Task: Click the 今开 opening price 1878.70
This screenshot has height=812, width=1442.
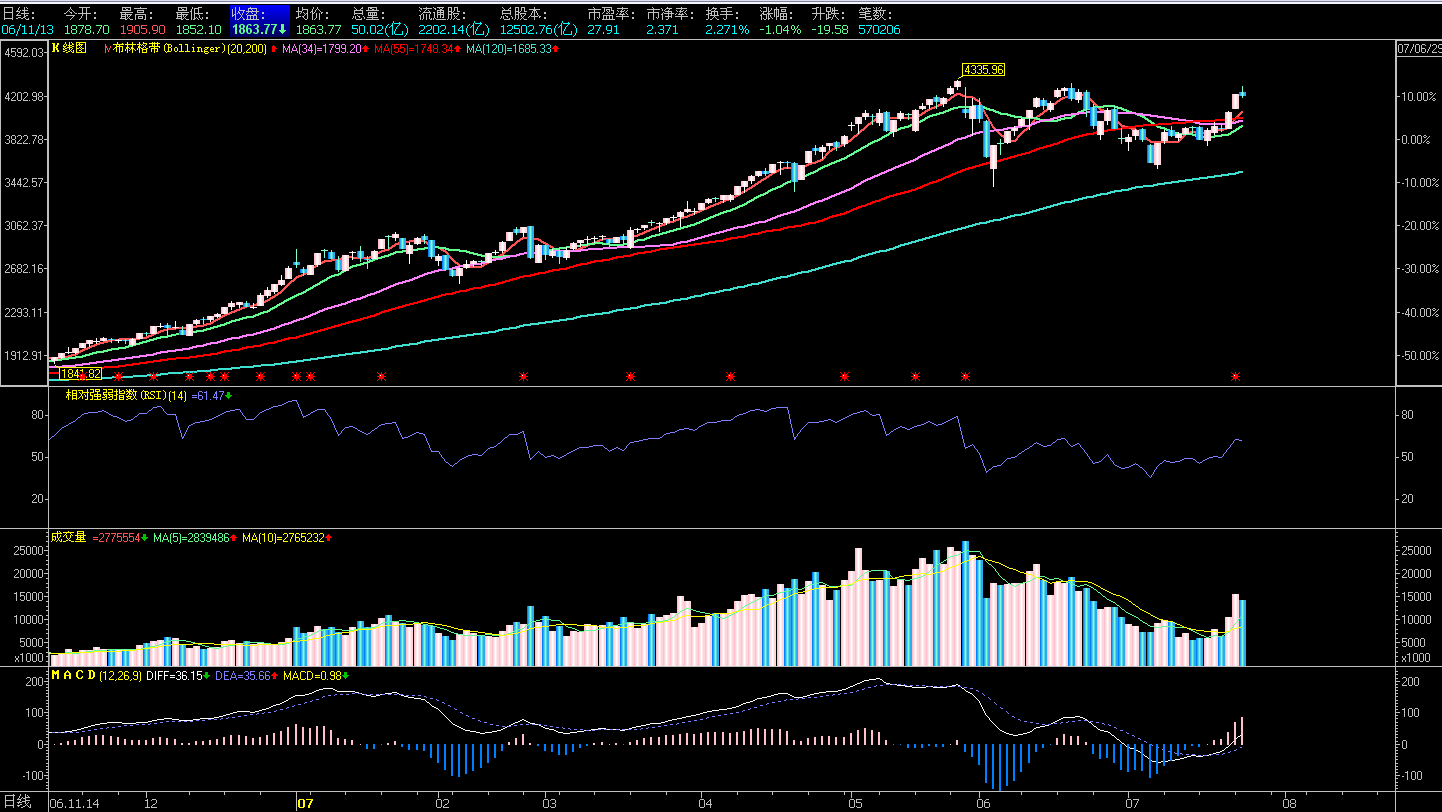Action: pyautogui.click(x=87, y=30)
